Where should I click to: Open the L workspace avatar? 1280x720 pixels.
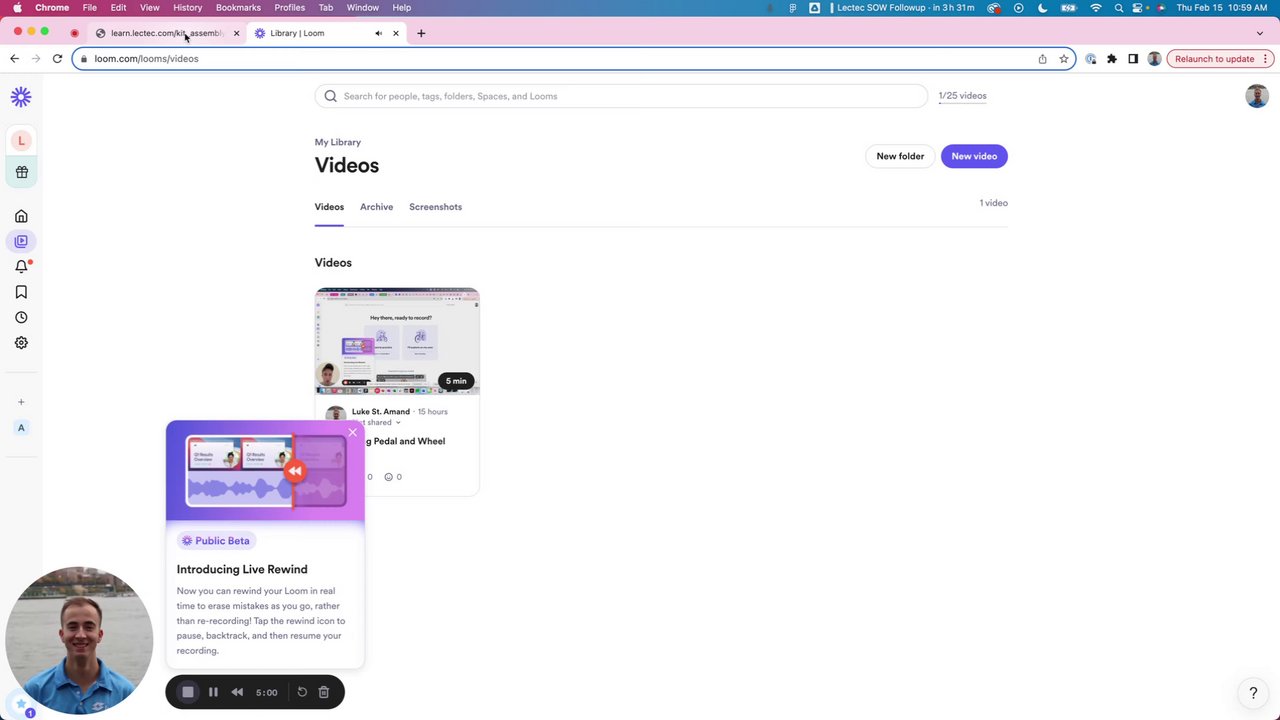coord(21,141)
